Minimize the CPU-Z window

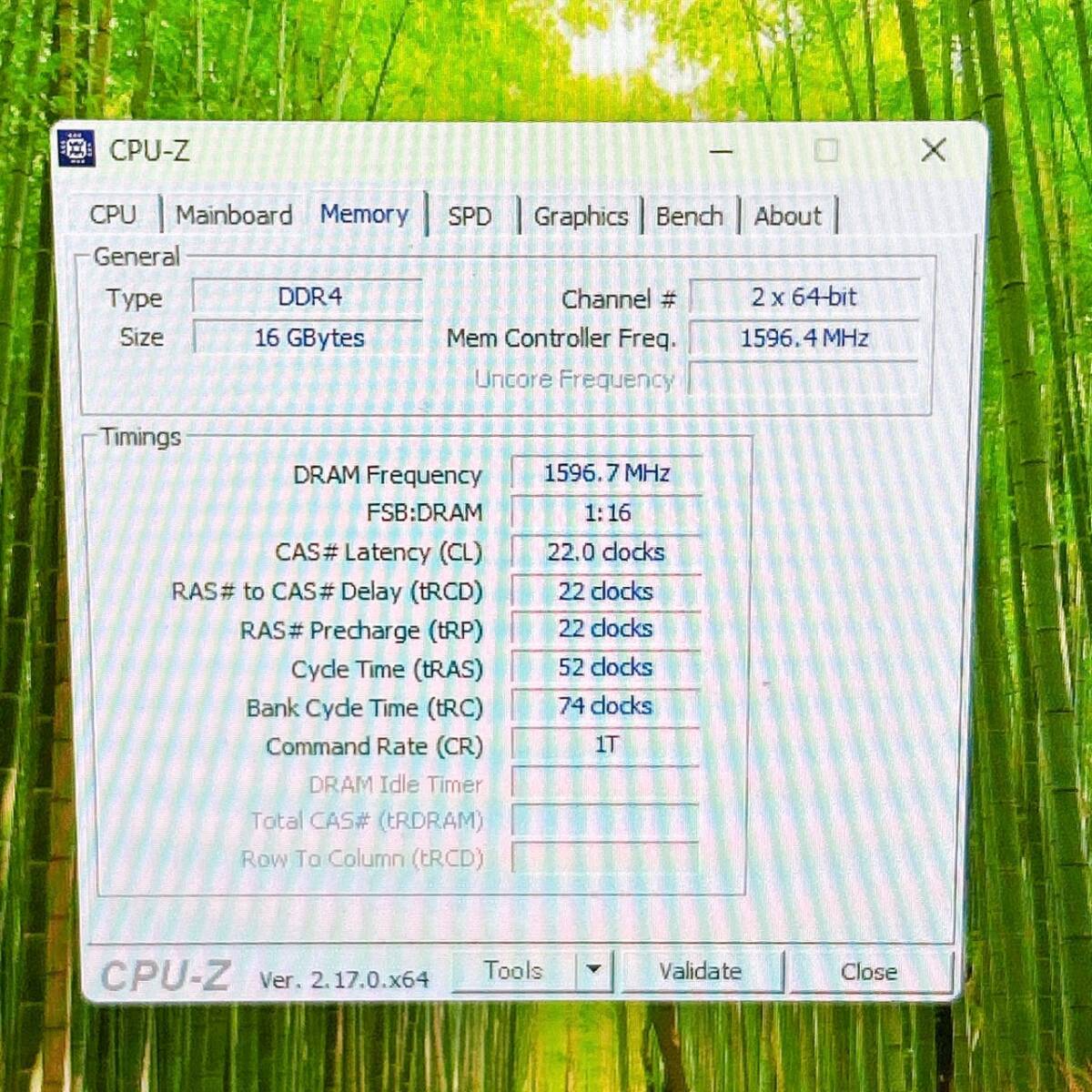[722, 151]
